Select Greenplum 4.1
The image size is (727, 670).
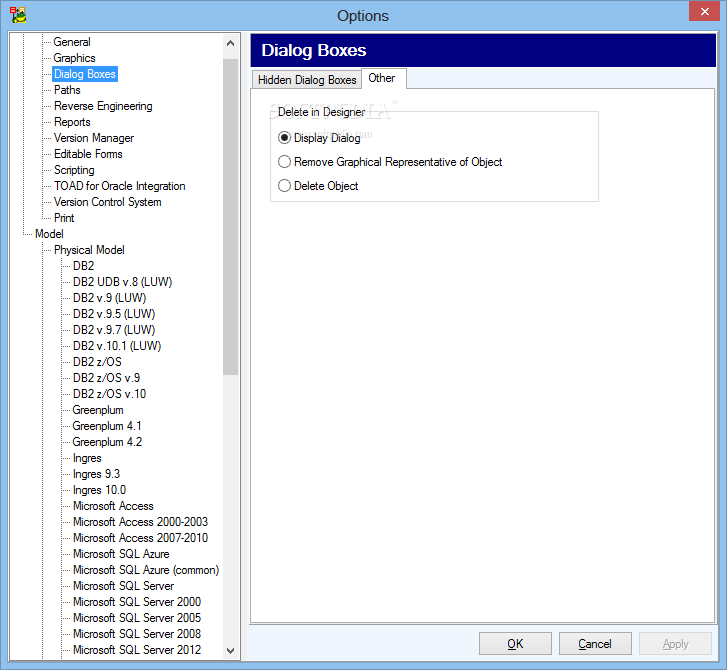(x=107, y=426)
